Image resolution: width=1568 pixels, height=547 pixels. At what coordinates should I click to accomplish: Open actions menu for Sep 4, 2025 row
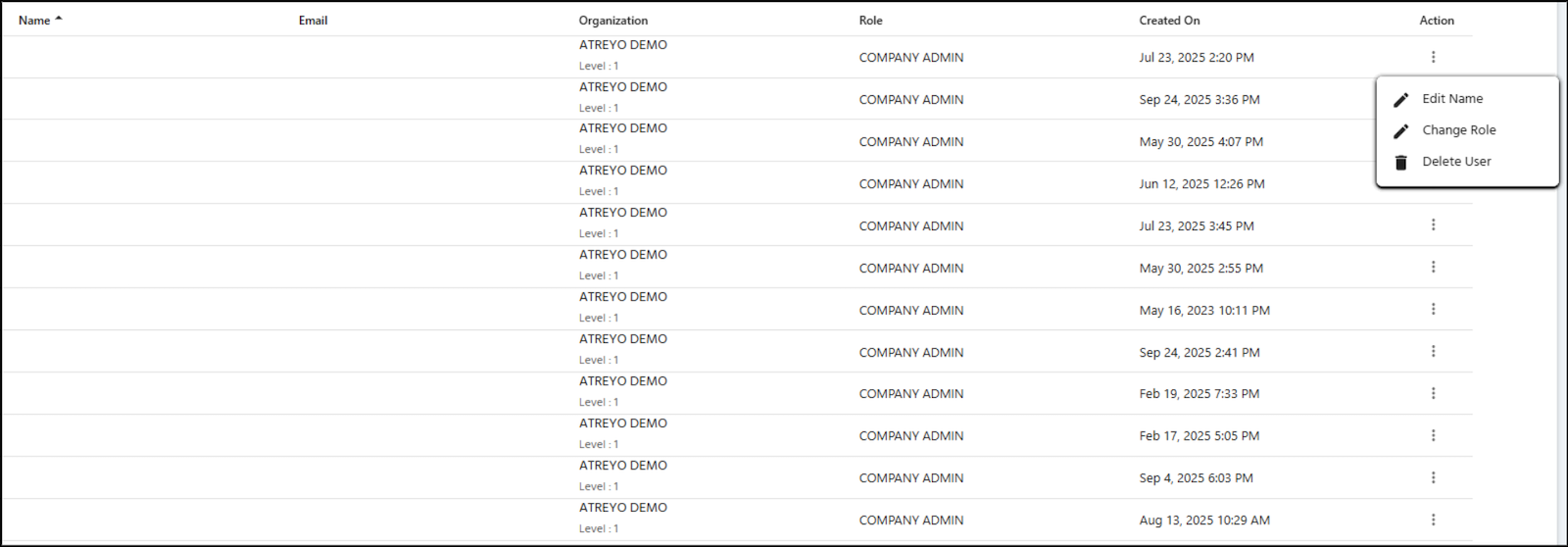click(1433, 478)
